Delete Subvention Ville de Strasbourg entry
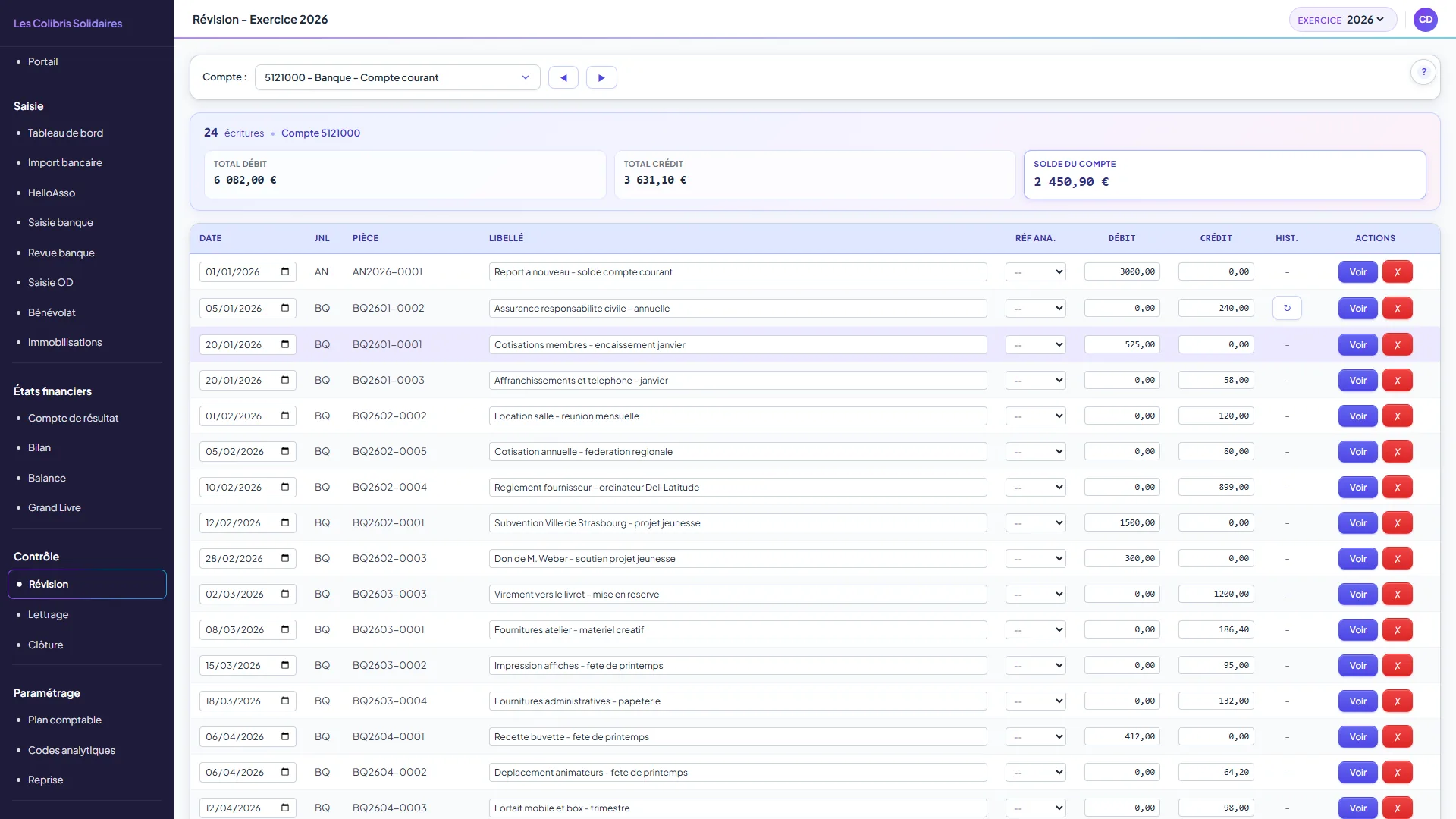This screenshot has height=819, width=1456. click(1397, 522)
